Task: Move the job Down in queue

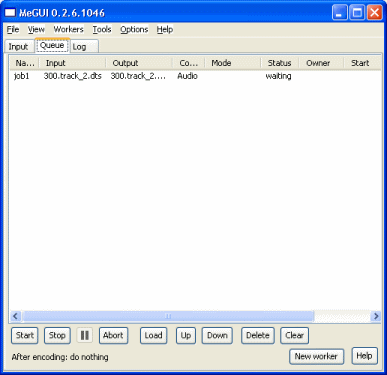Action: pos(217,335)
